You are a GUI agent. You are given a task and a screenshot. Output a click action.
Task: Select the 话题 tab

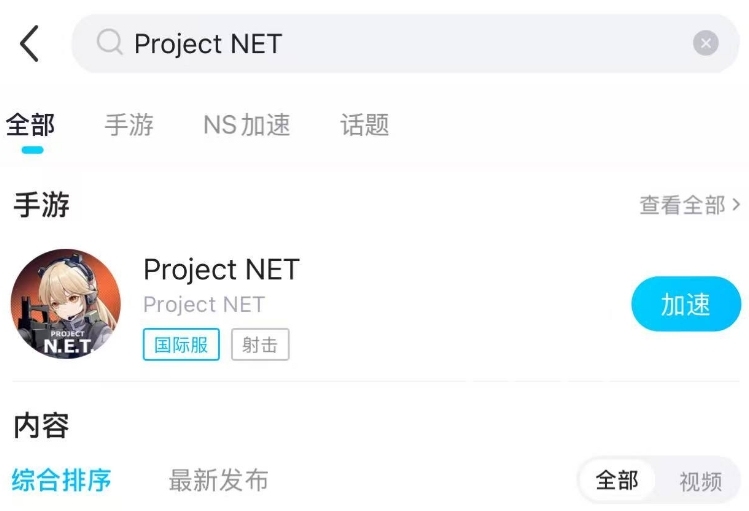[364, 125]
